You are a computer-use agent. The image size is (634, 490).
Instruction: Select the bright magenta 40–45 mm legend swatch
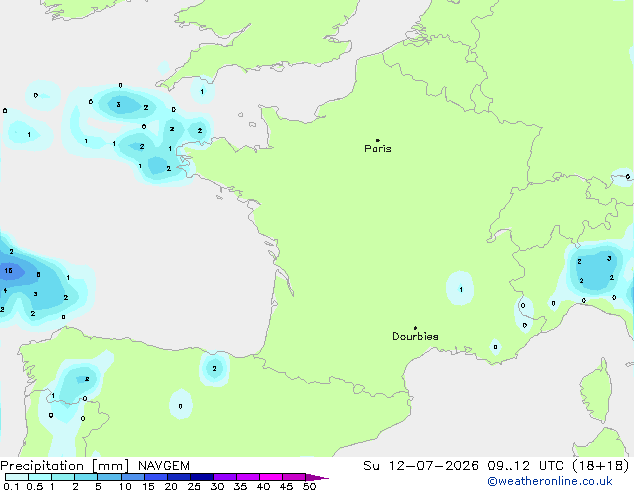click(x=271, y=477)
